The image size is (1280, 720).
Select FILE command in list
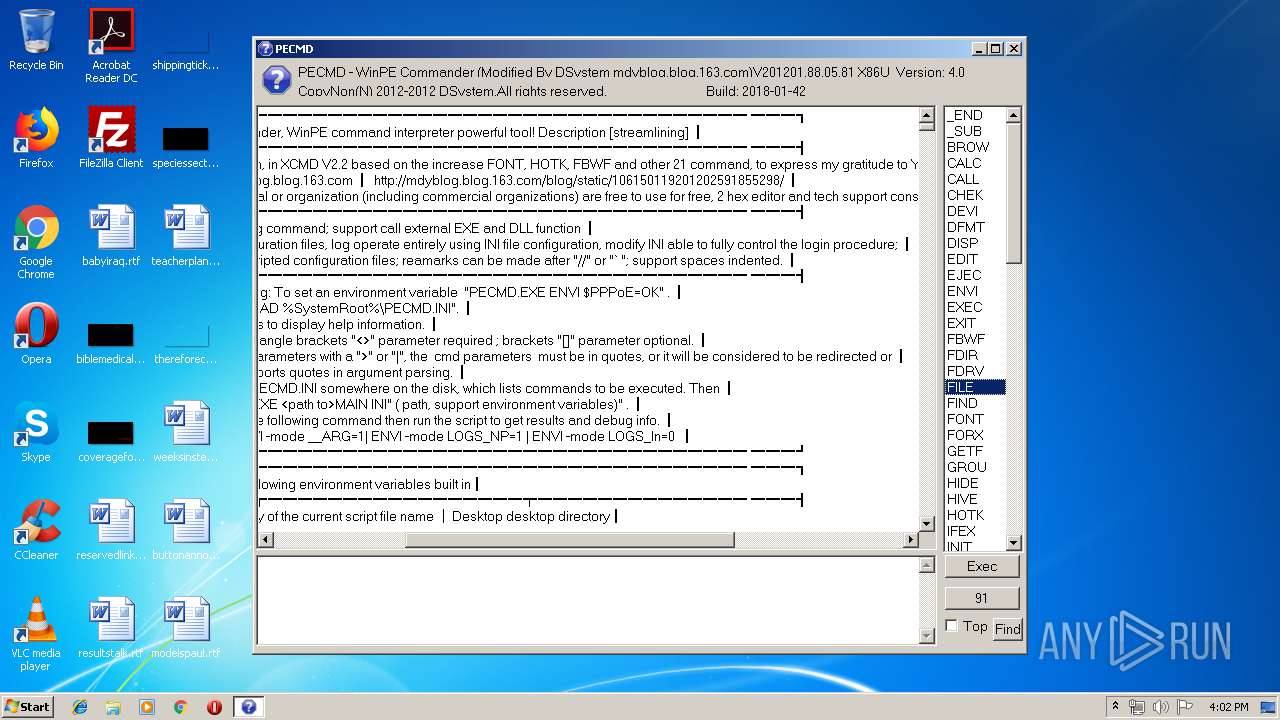[x=975, y=387]
